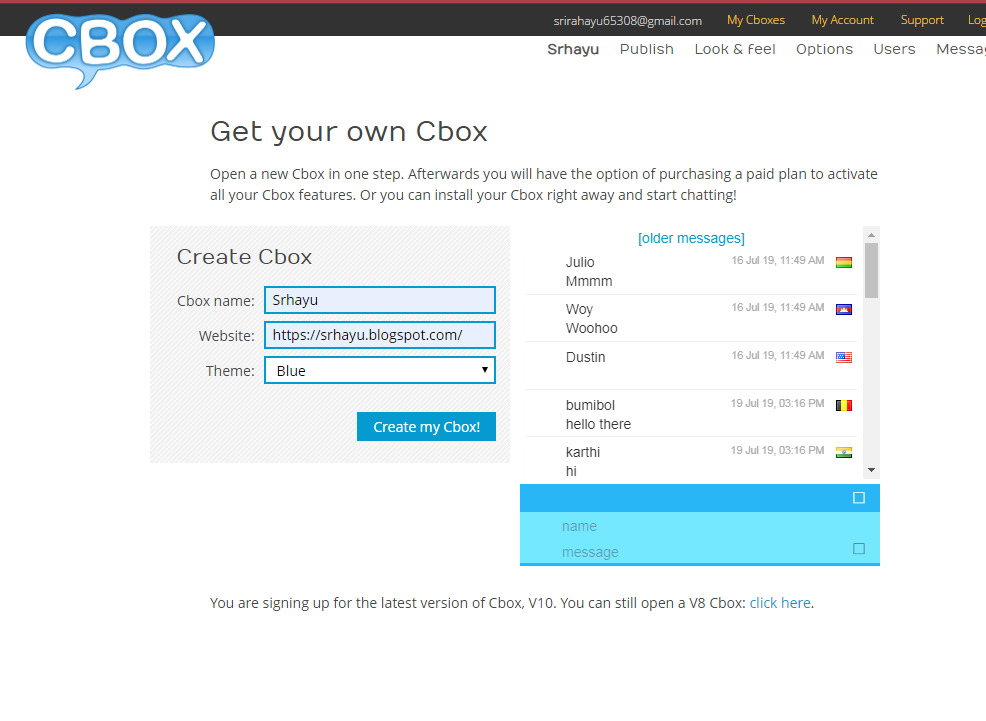Click the message text hello there

coord(598,424)
